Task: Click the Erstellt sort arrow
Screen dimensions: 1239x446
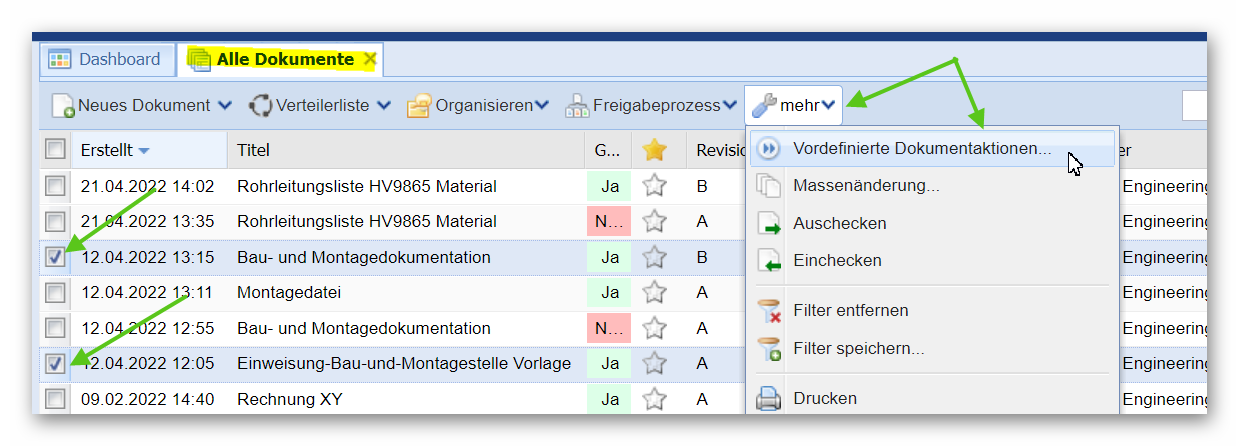Action: click(x=143, y=151)
